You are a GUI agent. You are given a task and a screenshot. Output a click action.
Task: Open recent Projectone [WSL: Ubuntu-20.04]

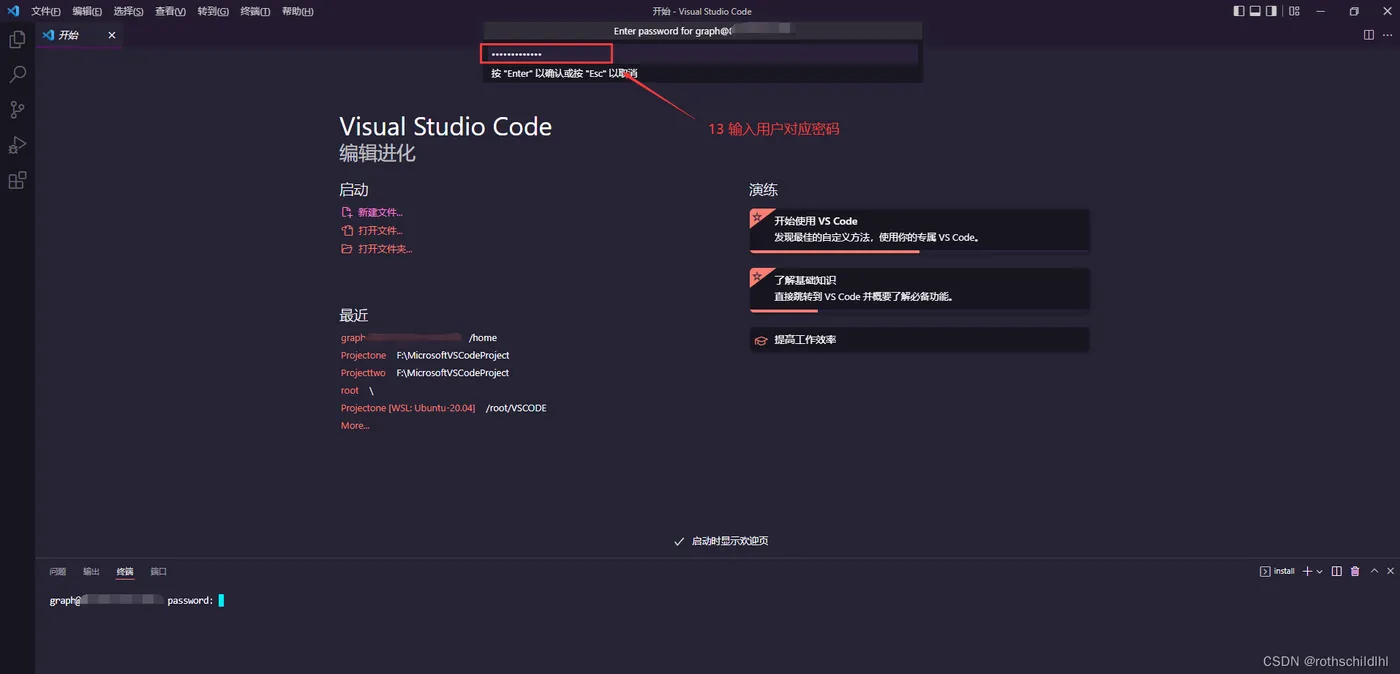[408, 408]
